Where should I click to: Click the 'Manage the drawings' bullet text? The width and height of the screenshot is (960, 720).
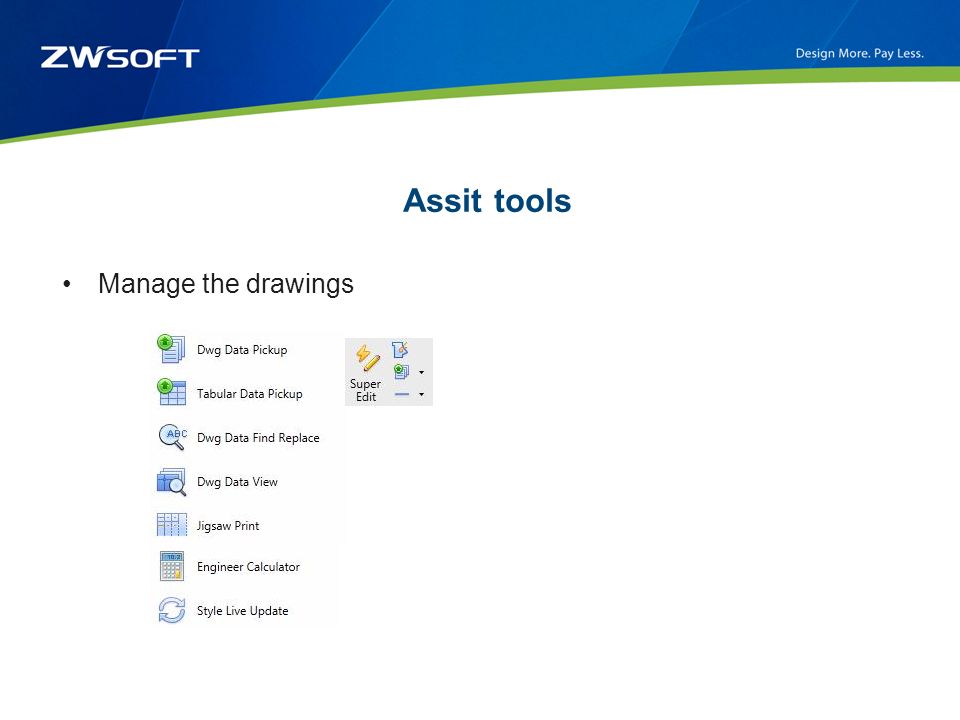226,284
